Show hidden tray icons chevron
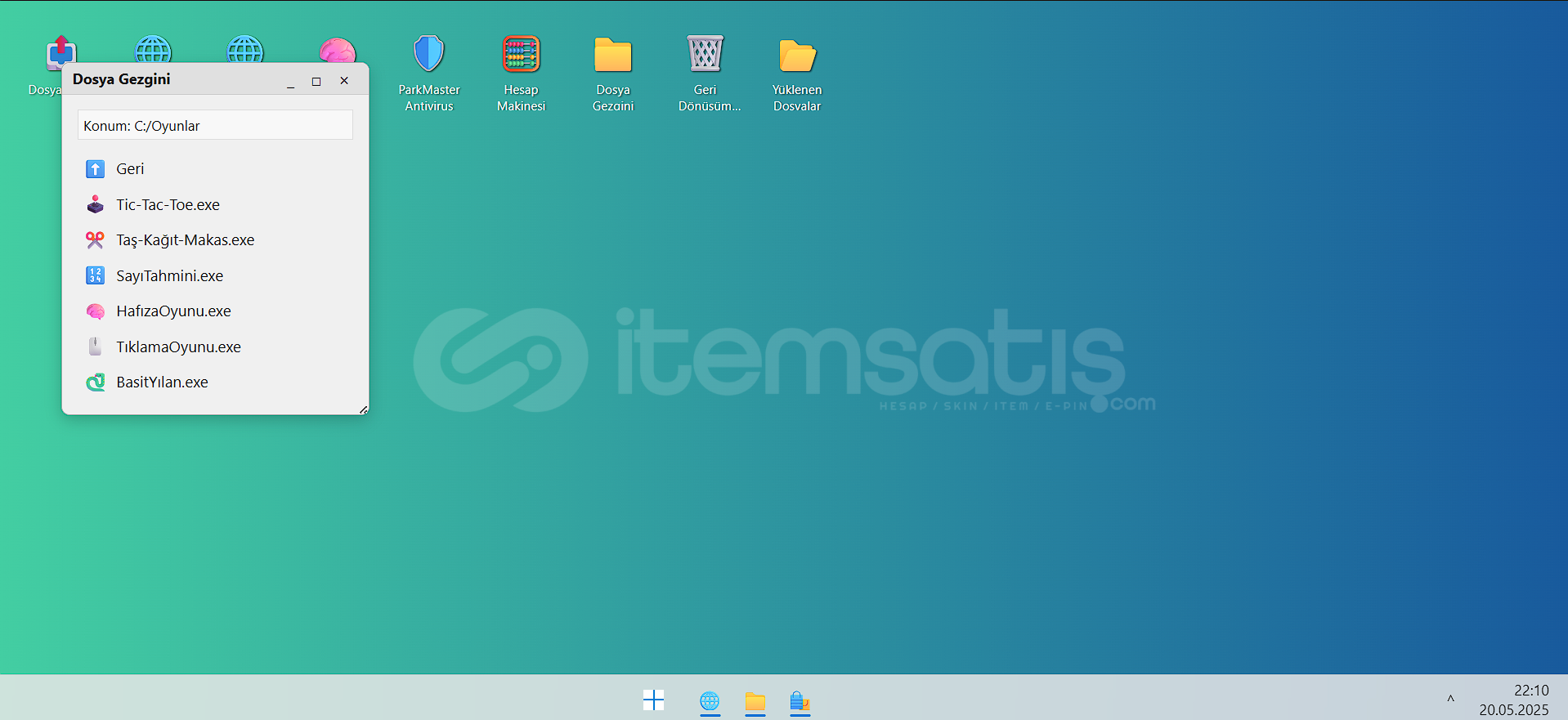The width and height of the screenshot is (1568, 720). (x=1450, y=699)
